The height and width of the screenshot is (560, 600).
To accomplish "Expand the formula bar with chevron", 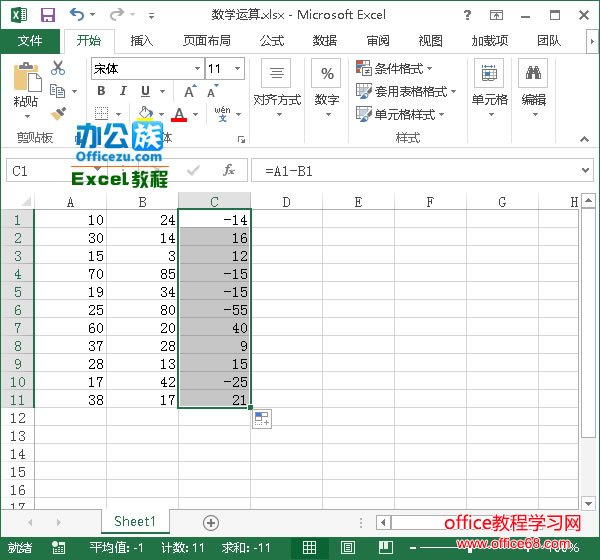I will pos(585,170).
